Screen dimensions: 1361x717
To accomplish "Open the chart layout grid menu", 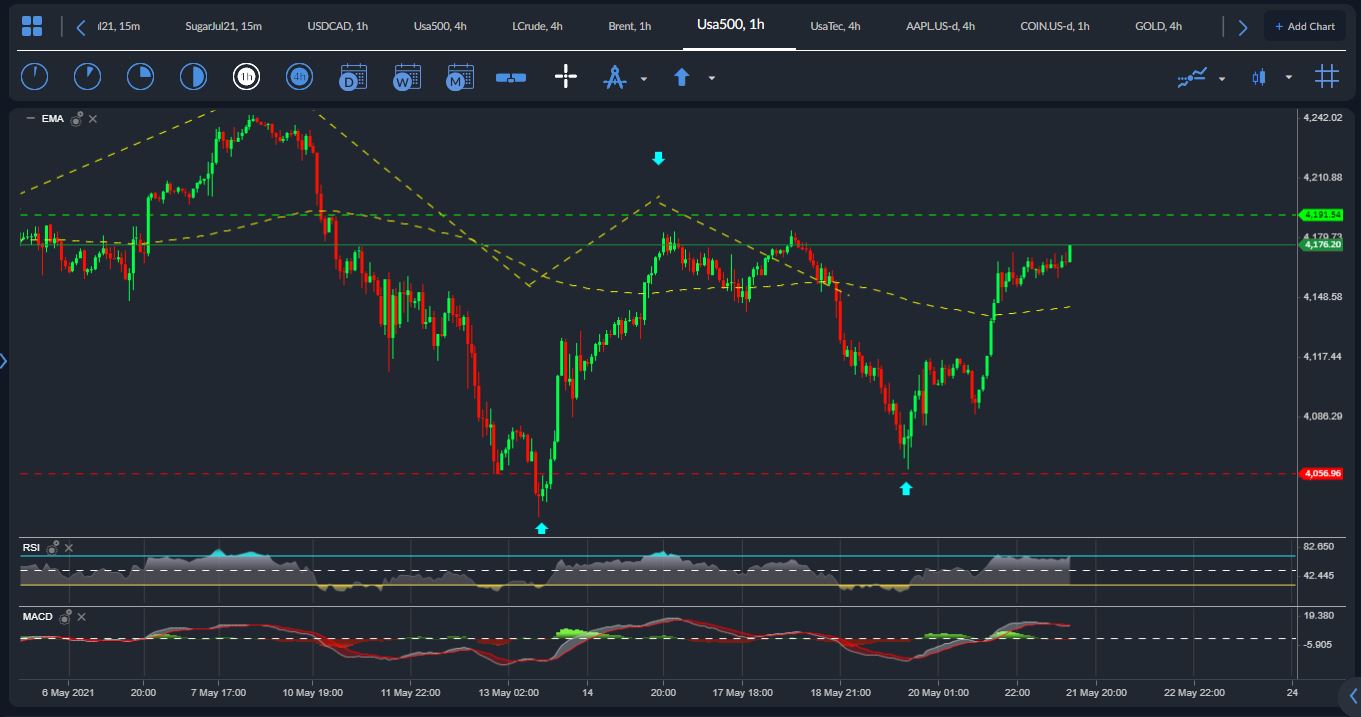I will (31, 26).
